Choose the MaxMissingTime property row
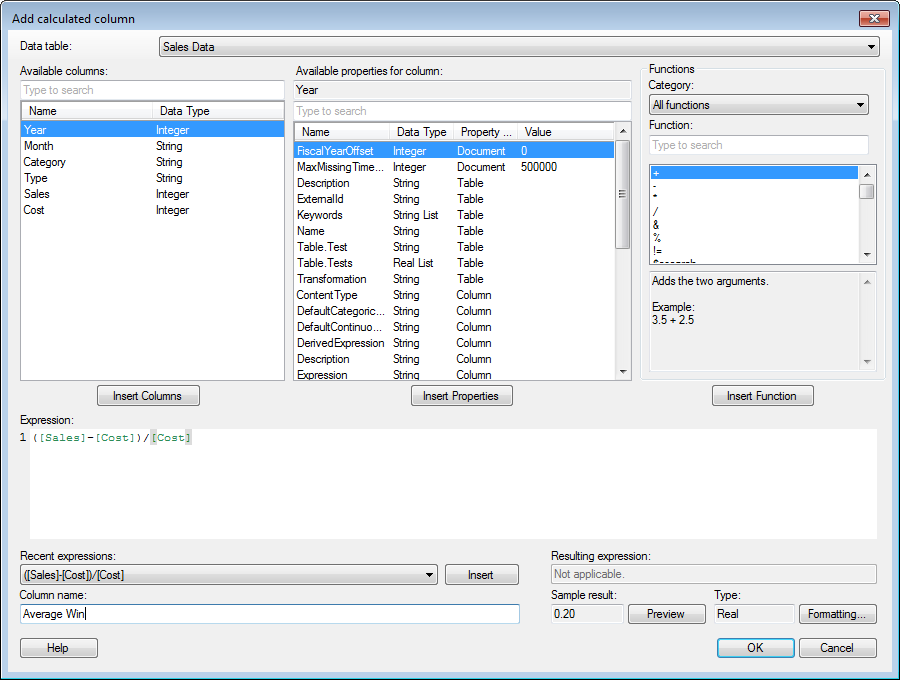Screen dimensions: 900x680 340,167
